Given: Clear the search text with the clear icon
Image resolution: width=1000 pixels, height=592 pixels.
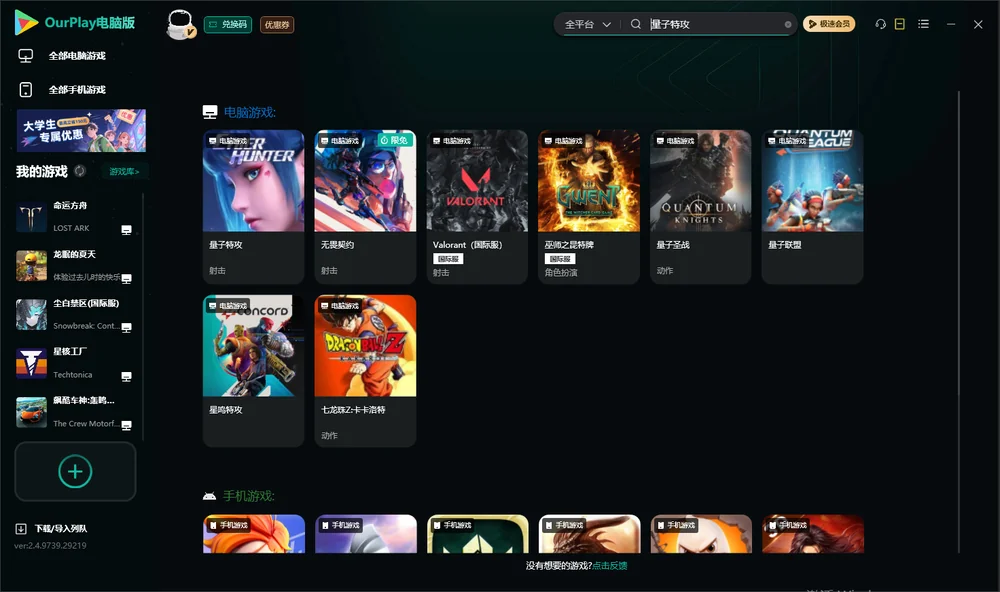Looking at the screenshot, I should click(788, 24).
